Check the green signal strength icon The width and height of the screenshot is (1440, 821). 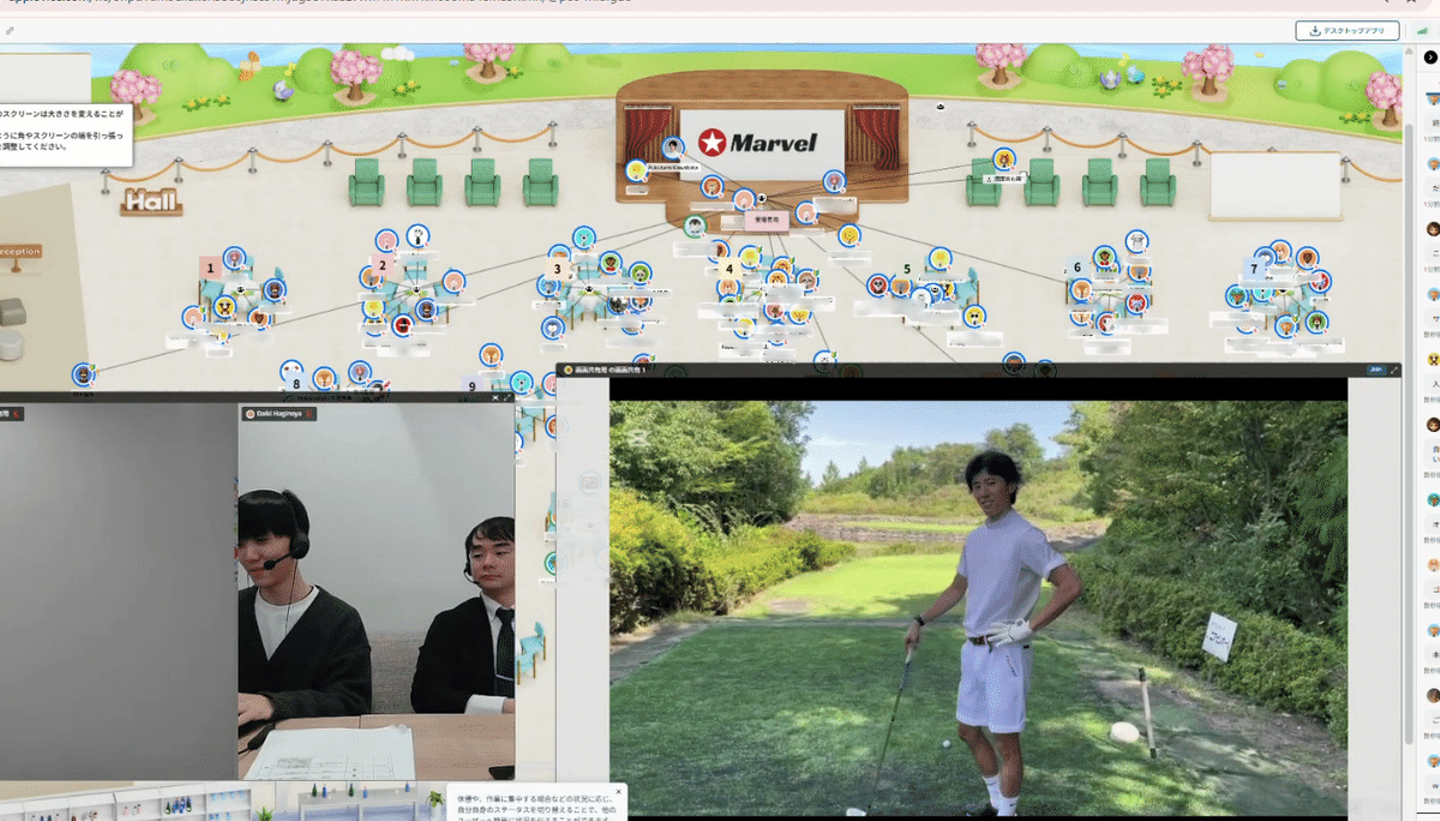click(1422, 31)
